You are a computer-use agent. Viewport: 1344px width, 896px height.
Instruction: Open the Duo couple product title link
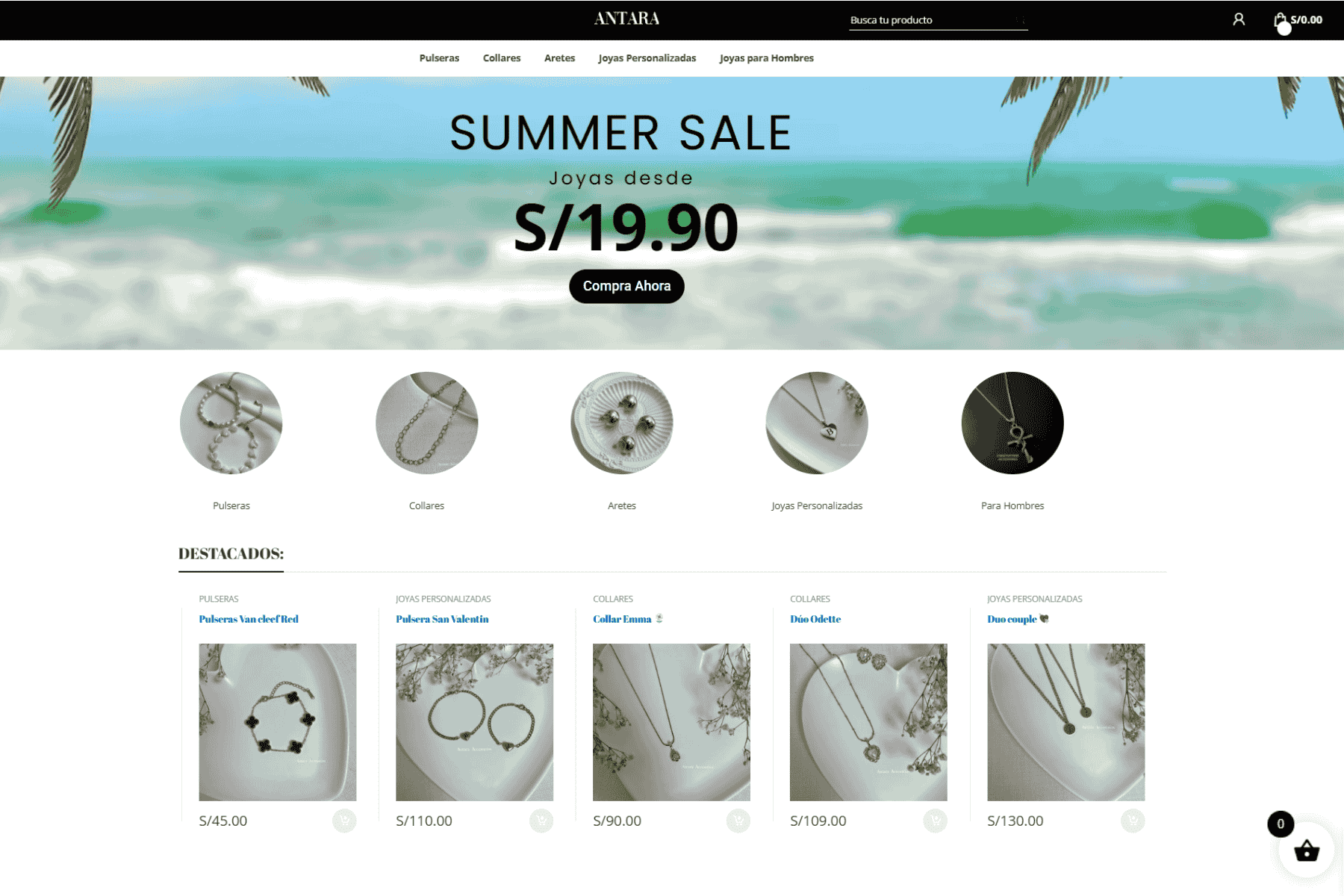point(1012,619)
